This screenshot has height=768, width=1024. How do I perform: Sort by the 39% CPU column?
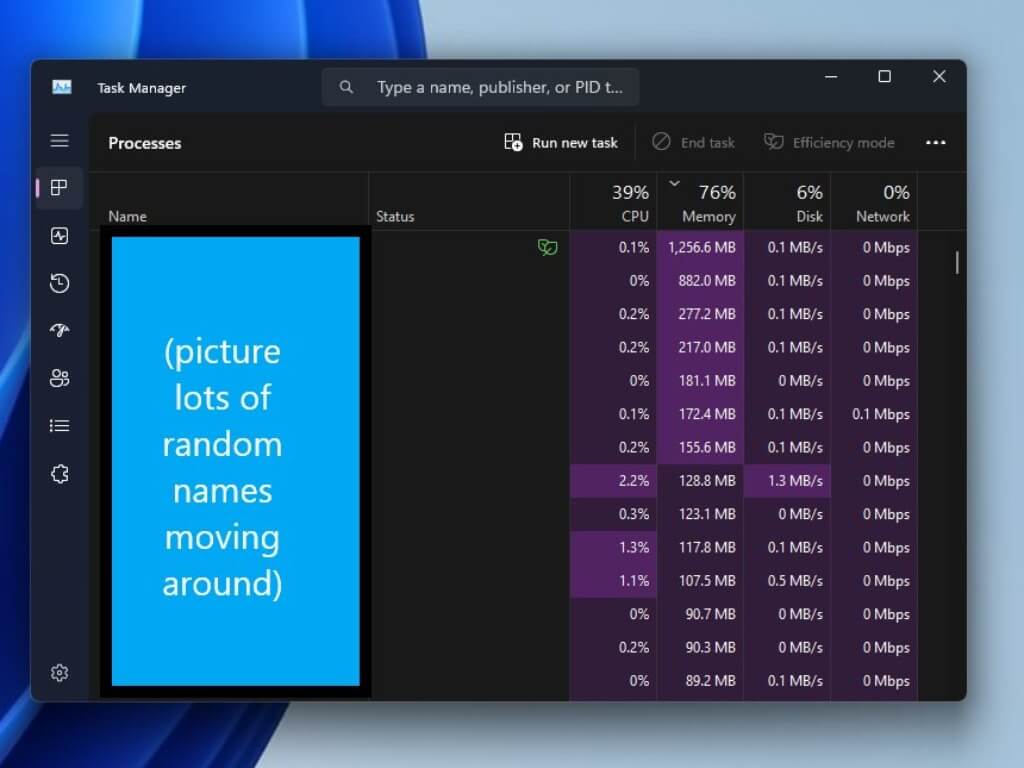[x=613, y=202]
